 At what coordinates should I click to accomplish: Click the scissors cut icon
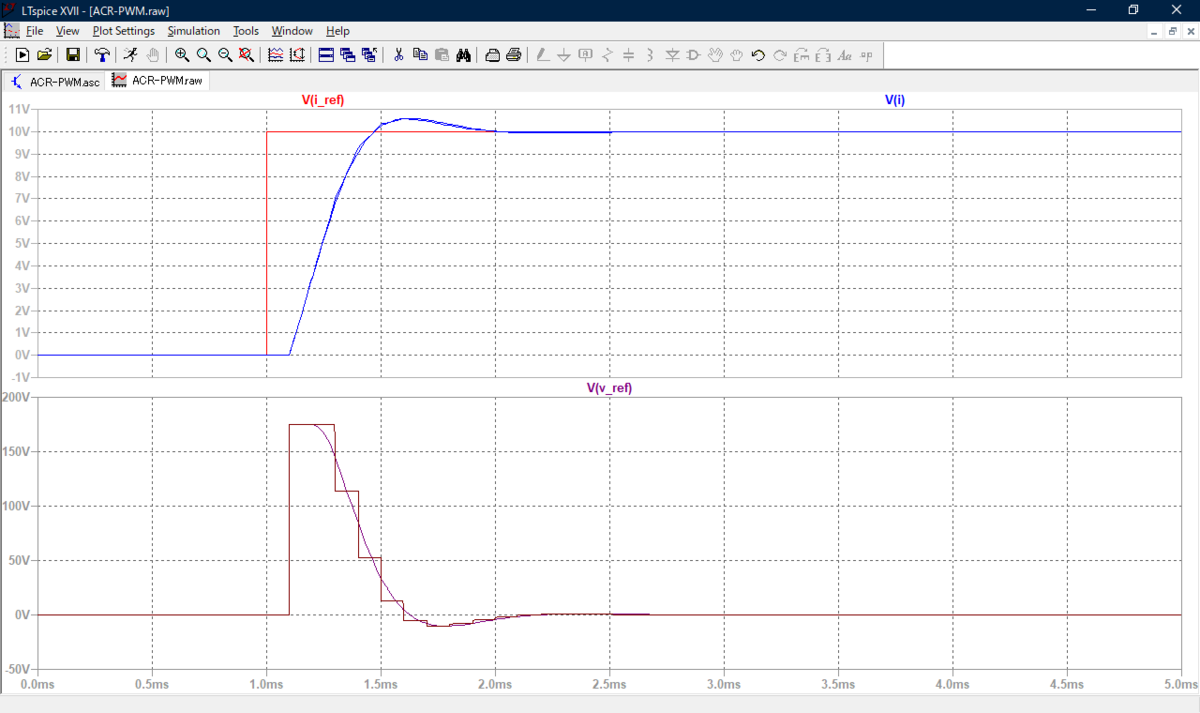398,55
